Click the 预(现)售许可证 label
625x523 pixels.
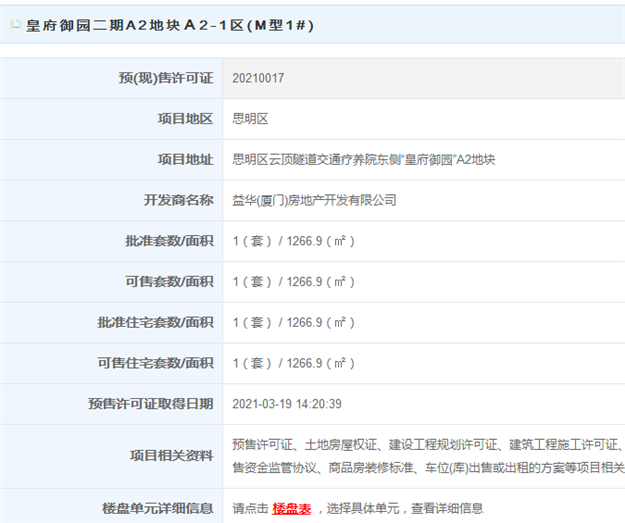click(166, 78)
